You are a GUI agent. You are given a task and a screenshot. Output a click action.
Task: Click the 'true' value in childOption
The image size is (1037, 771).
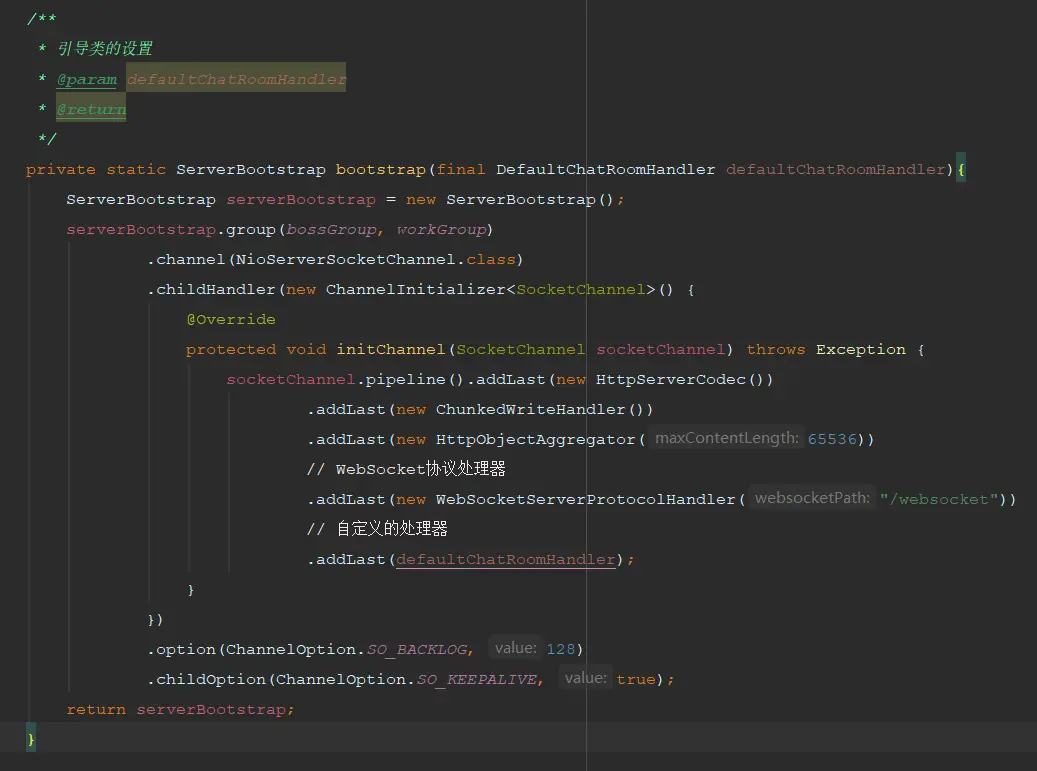coord(636,680)
